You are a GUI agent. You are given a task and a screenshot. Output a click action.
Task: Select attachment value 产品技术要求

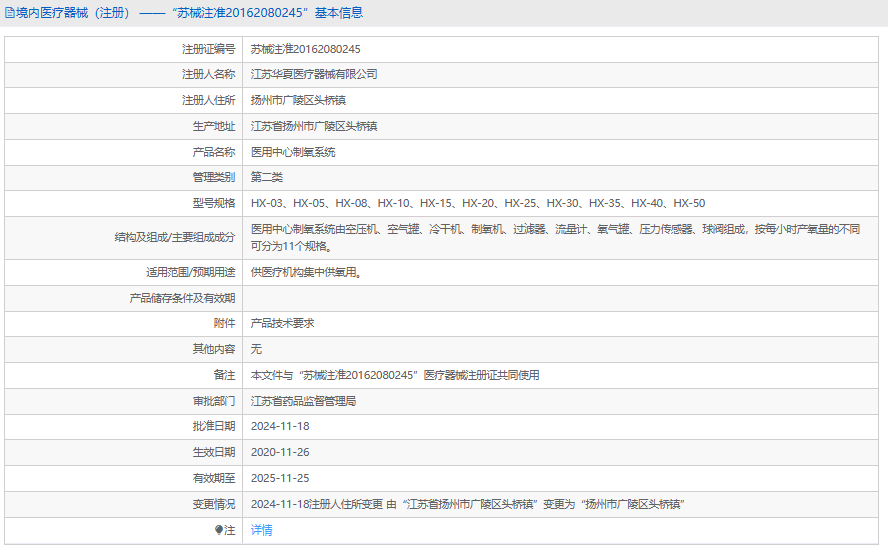point(282,323)
